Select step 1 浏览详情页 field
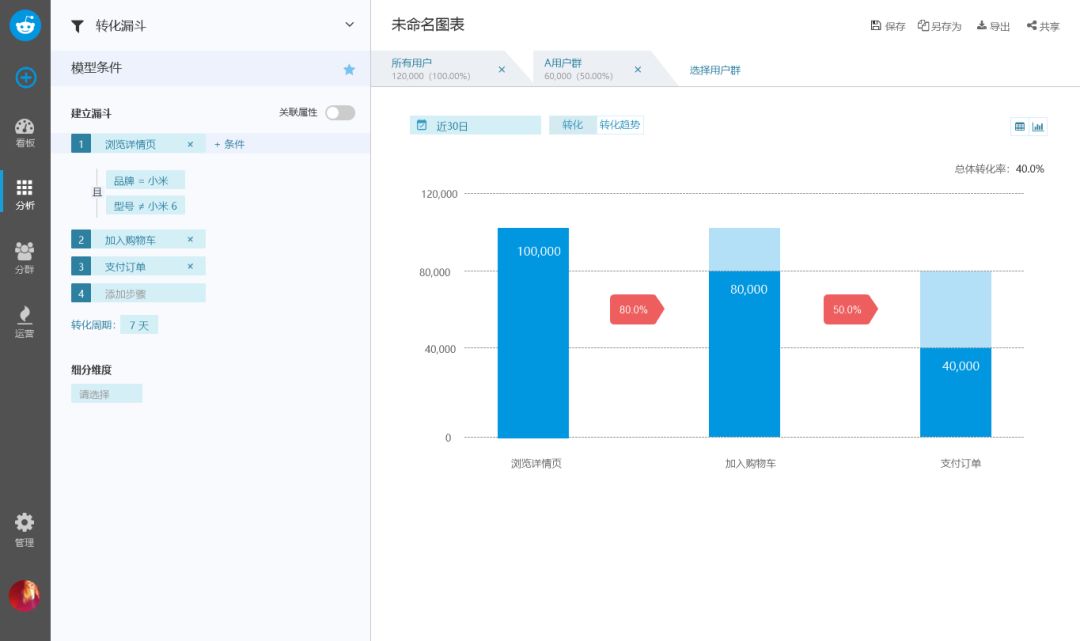The image size is (1080, 641). point(138,143)
